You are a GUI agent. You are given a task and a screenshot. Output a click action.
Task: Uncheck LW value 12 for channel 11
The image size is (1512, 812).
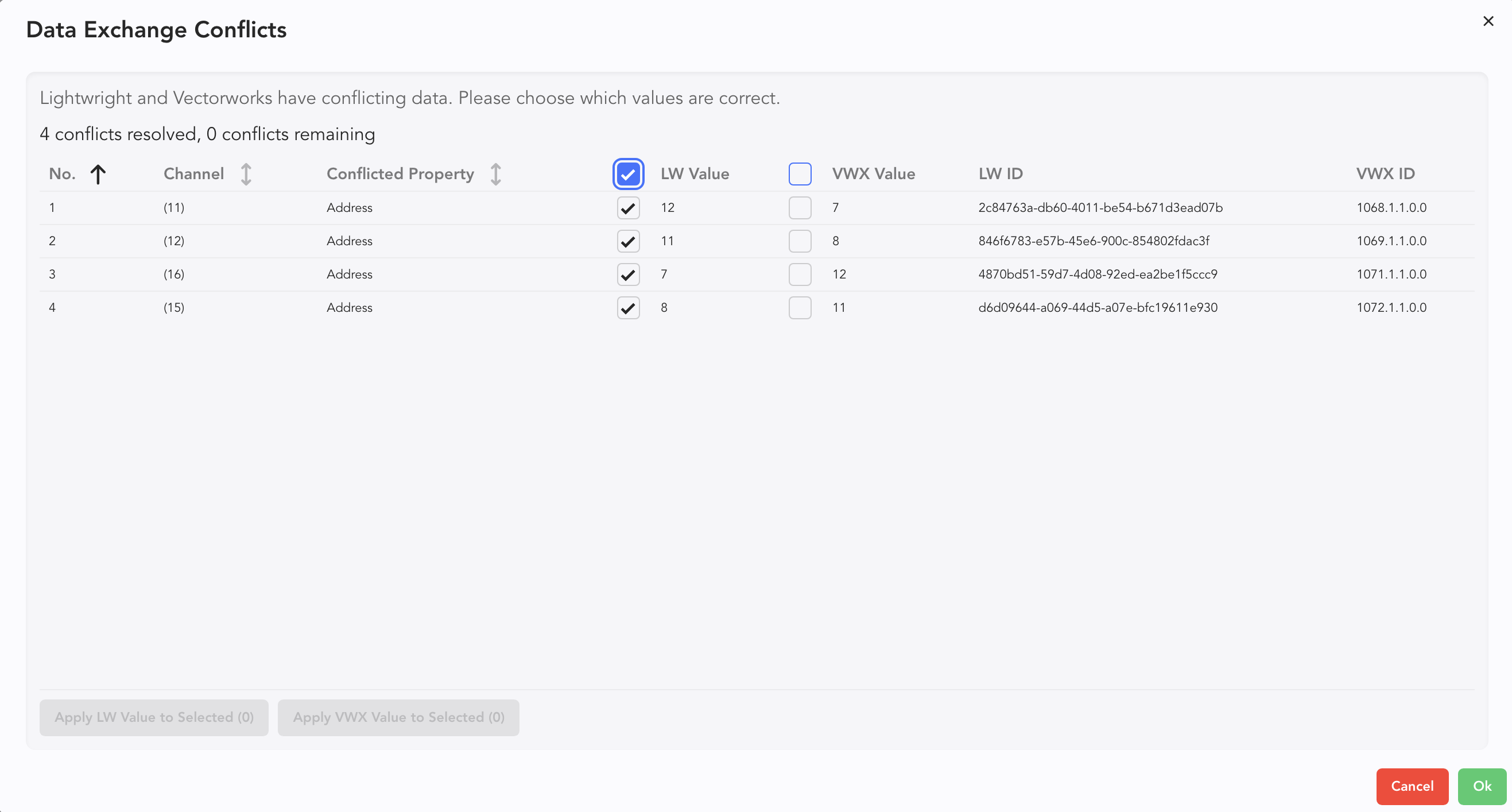(x=628, y=208)
